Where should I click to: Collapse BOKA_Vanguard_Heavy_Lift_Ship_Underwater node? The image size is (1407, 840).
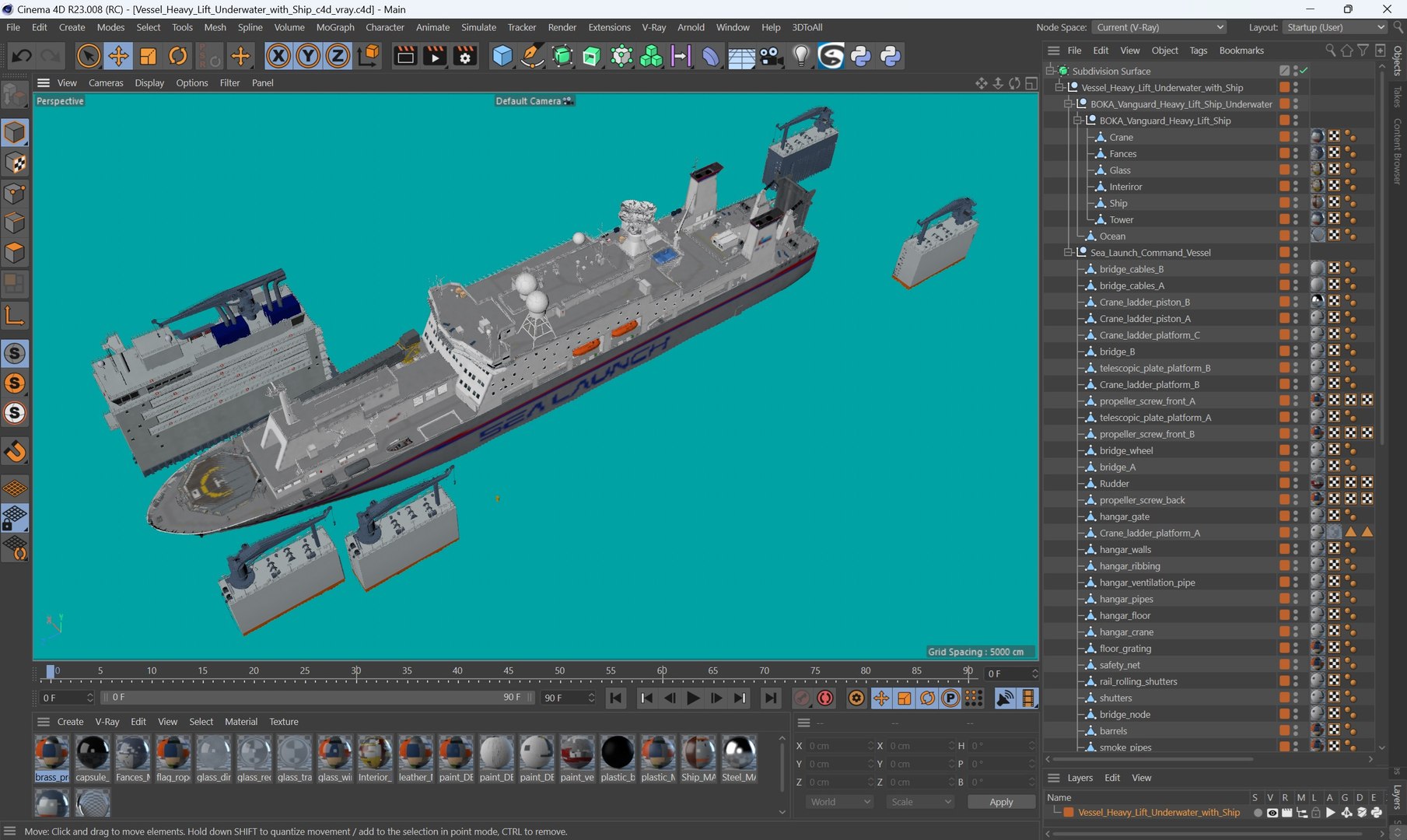(x=1069, y=104)
